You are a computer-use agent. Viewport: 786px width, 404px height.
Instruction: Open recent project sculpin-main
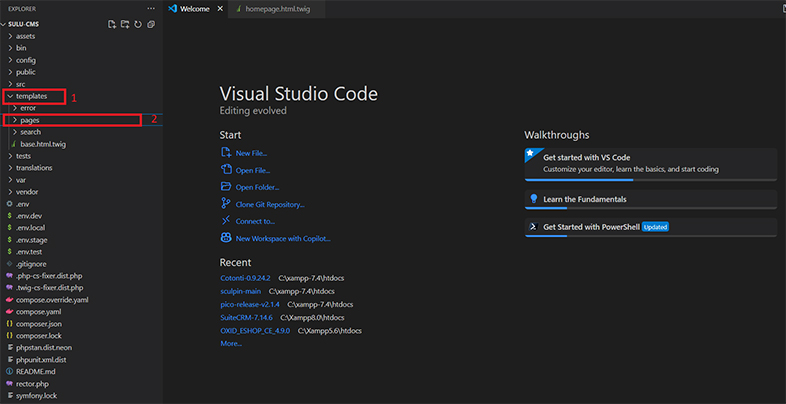241,291
